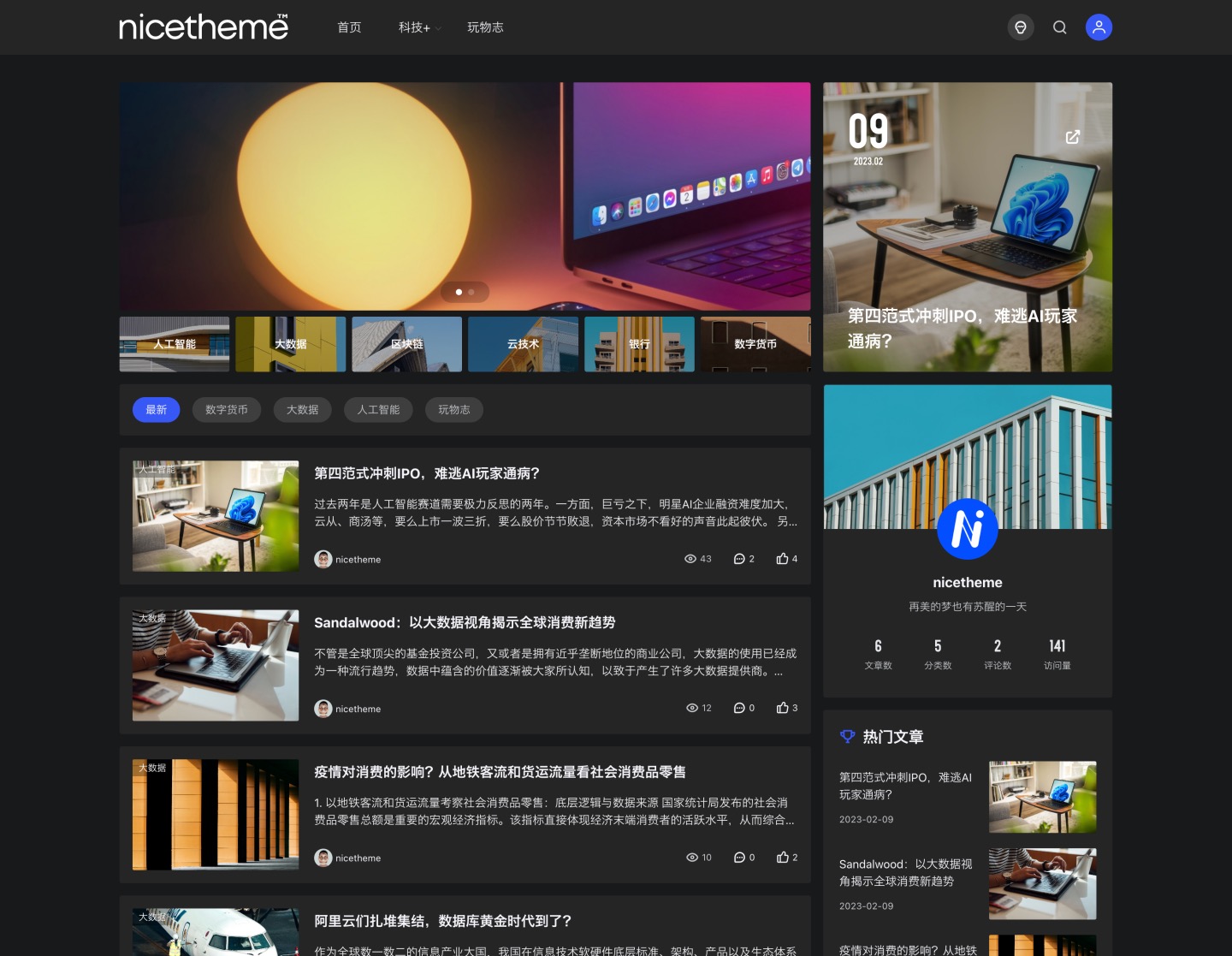Click the 文章数 stat showing 6
The height and width of the screenshot is (956, 1232).
tap(878, 654)
